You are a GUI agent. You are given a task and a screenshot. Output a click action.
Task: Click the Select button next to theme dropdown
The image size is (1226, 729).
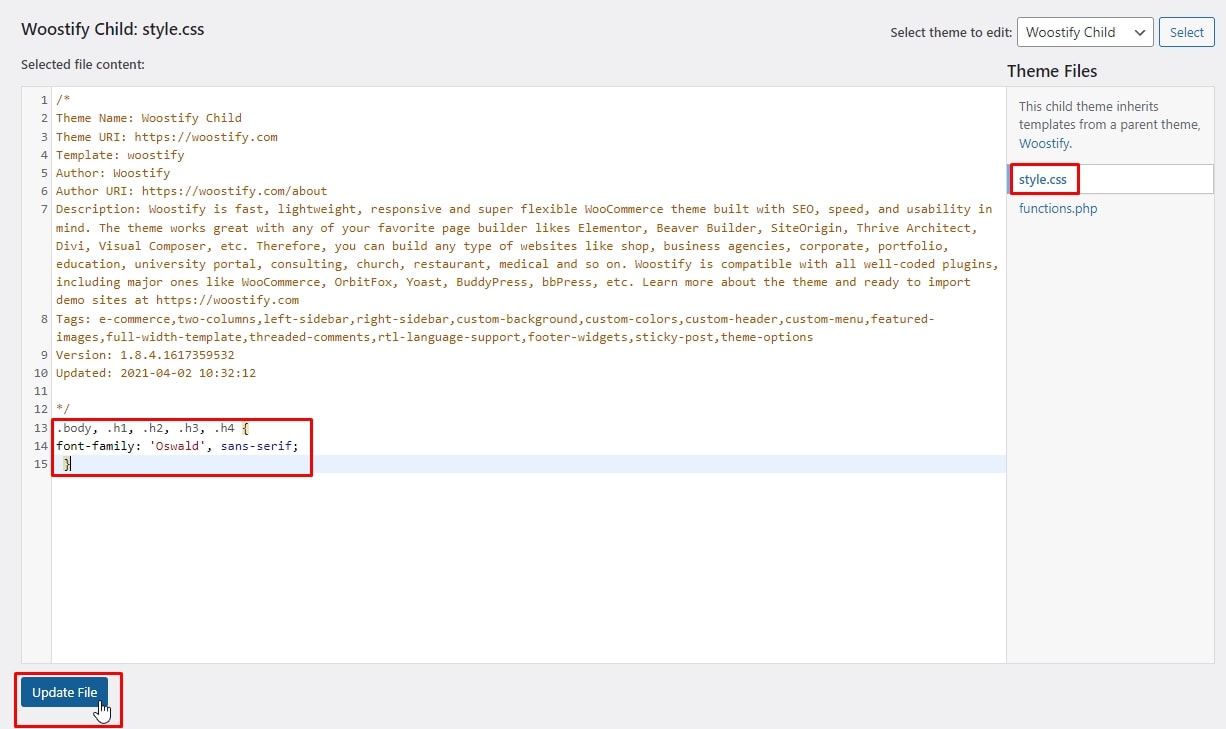(x=1186, y=32)
